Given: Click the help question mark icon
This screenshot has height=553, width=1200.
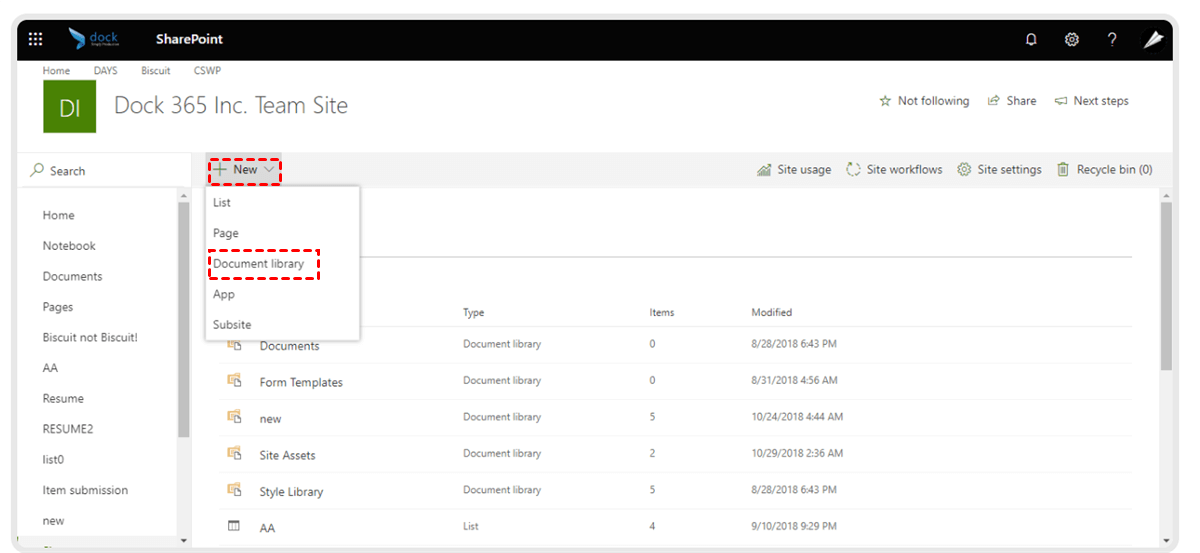Looking at the screenshot, I should coord(1112,39).
